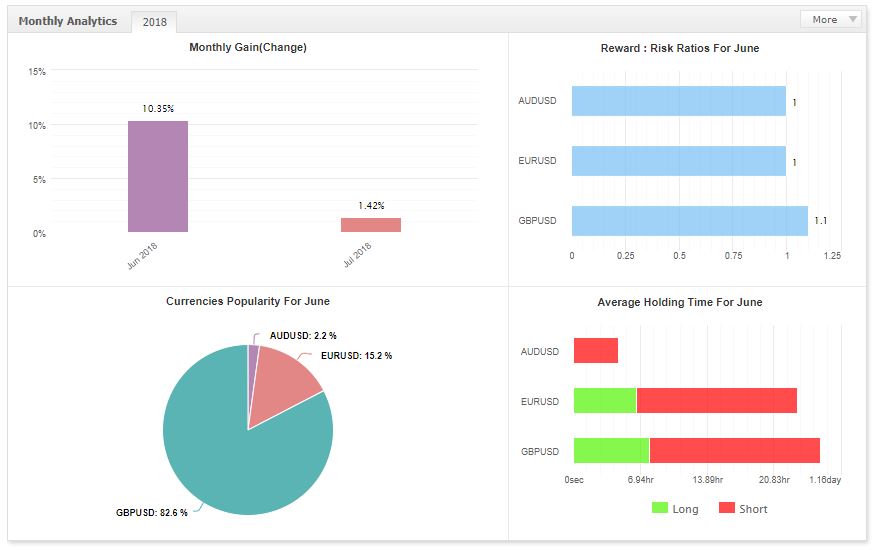Click the green Long legend swatch
Viewport: 876px width, 550px height.
660,508
